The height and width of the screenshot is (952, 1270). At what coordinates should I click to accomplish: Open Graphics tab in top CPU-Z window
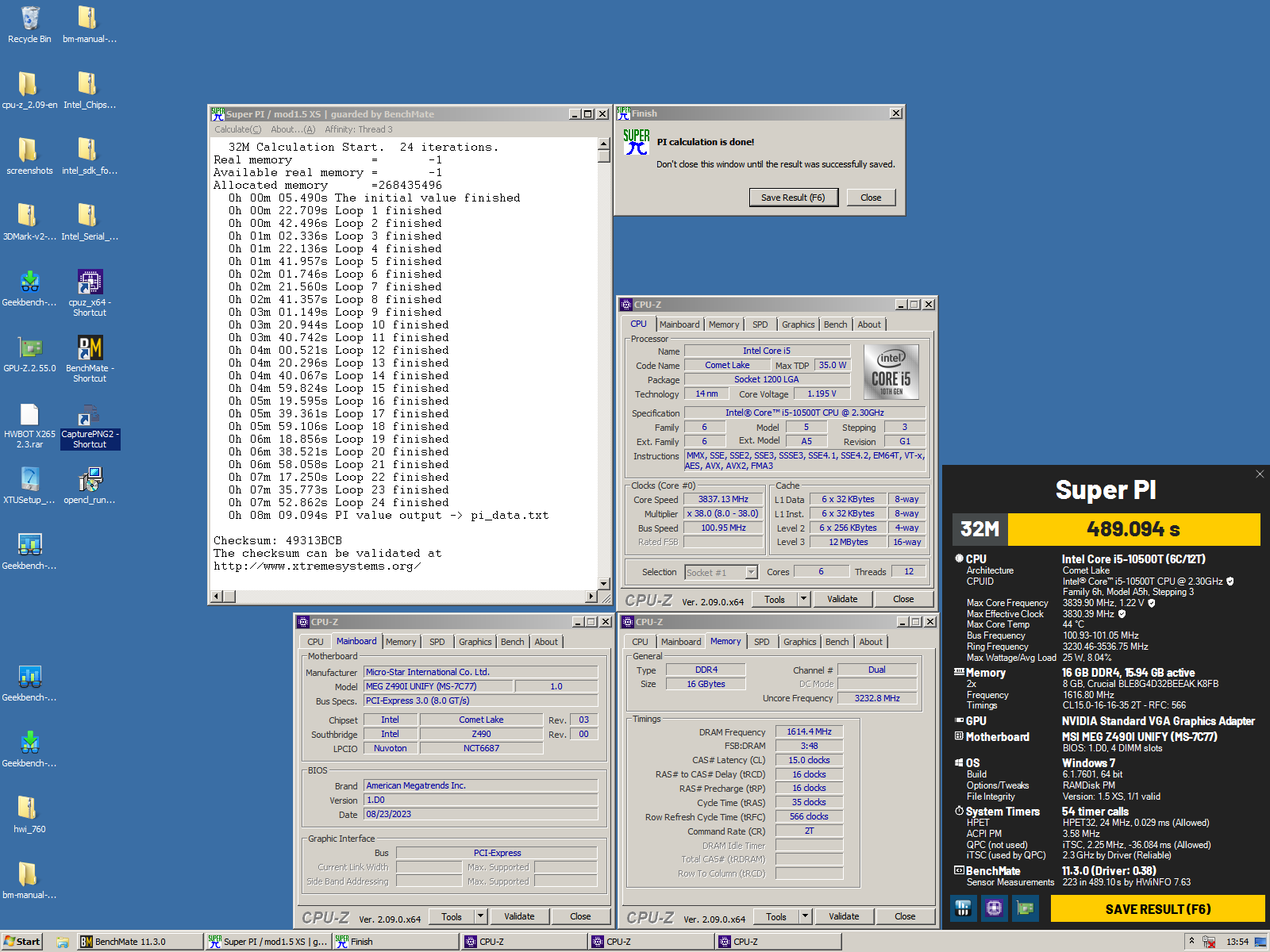coord(798,324)
